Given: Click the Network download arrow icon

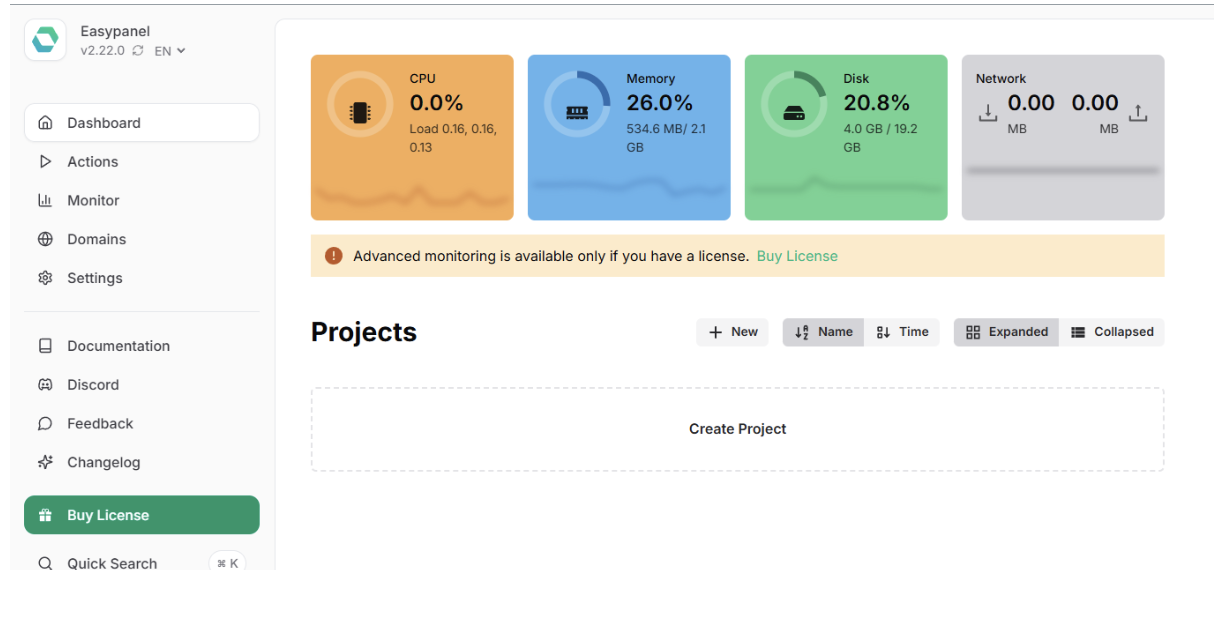Looking at the screenshot, I should click(x=987, y=113).
